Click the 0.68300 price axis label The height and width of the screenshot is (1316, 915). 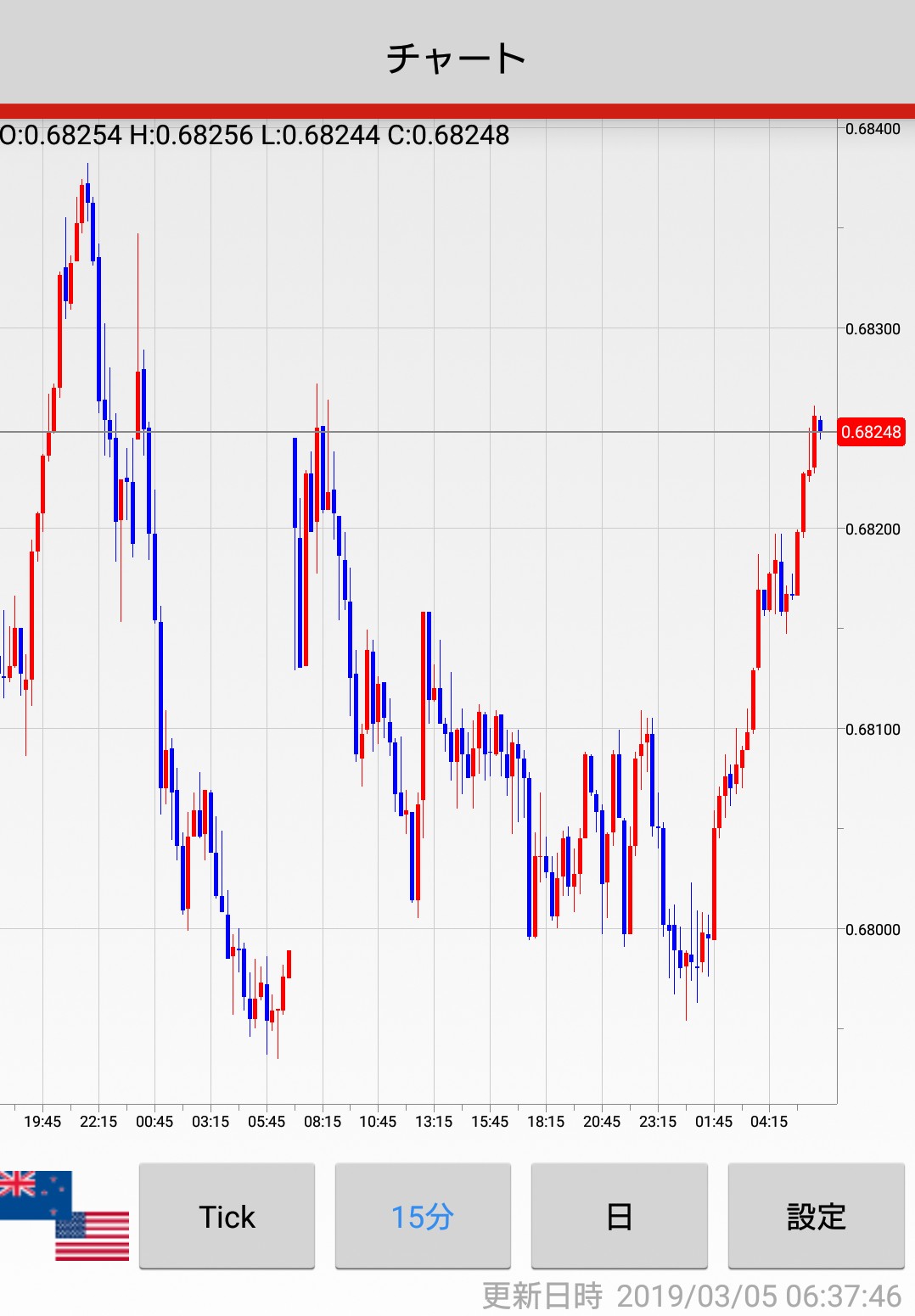pyautogui.click(x=873, y=329)
